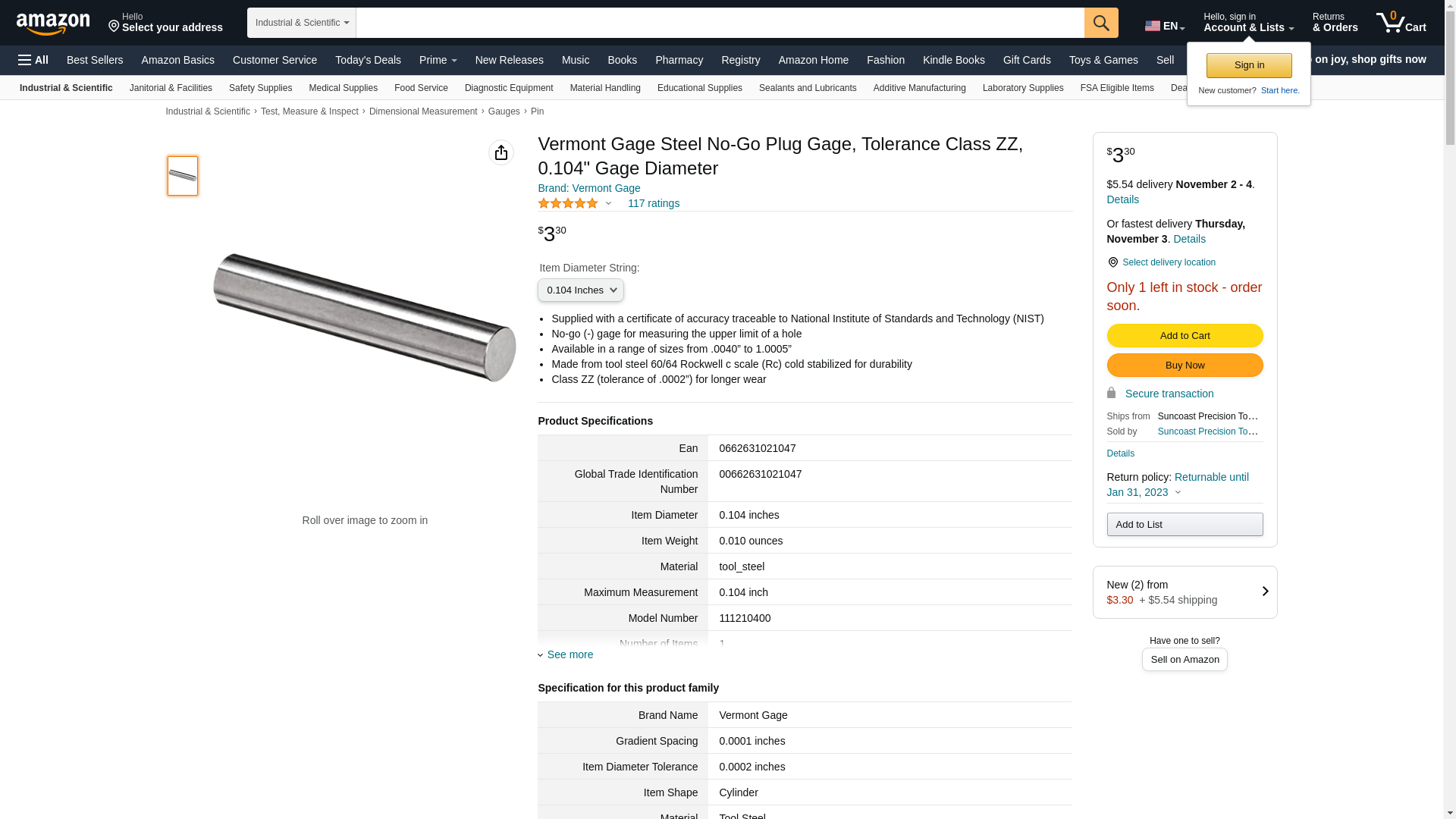
Task: Click the Buy Now button
Action: 1185,366
